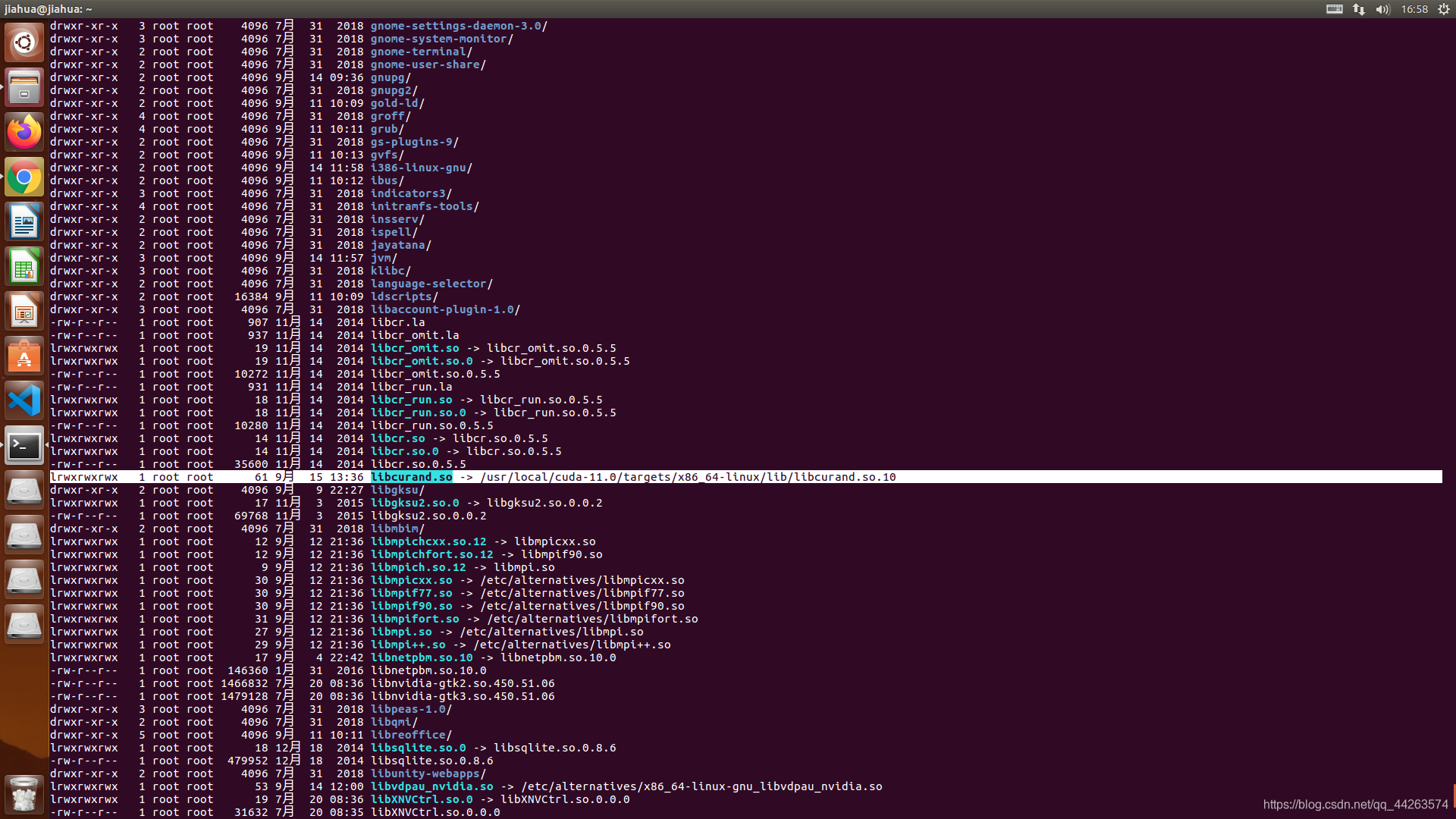Open the system power gear menu
The width and height of the screenshot is (1456, 819).
point(1444,9)
